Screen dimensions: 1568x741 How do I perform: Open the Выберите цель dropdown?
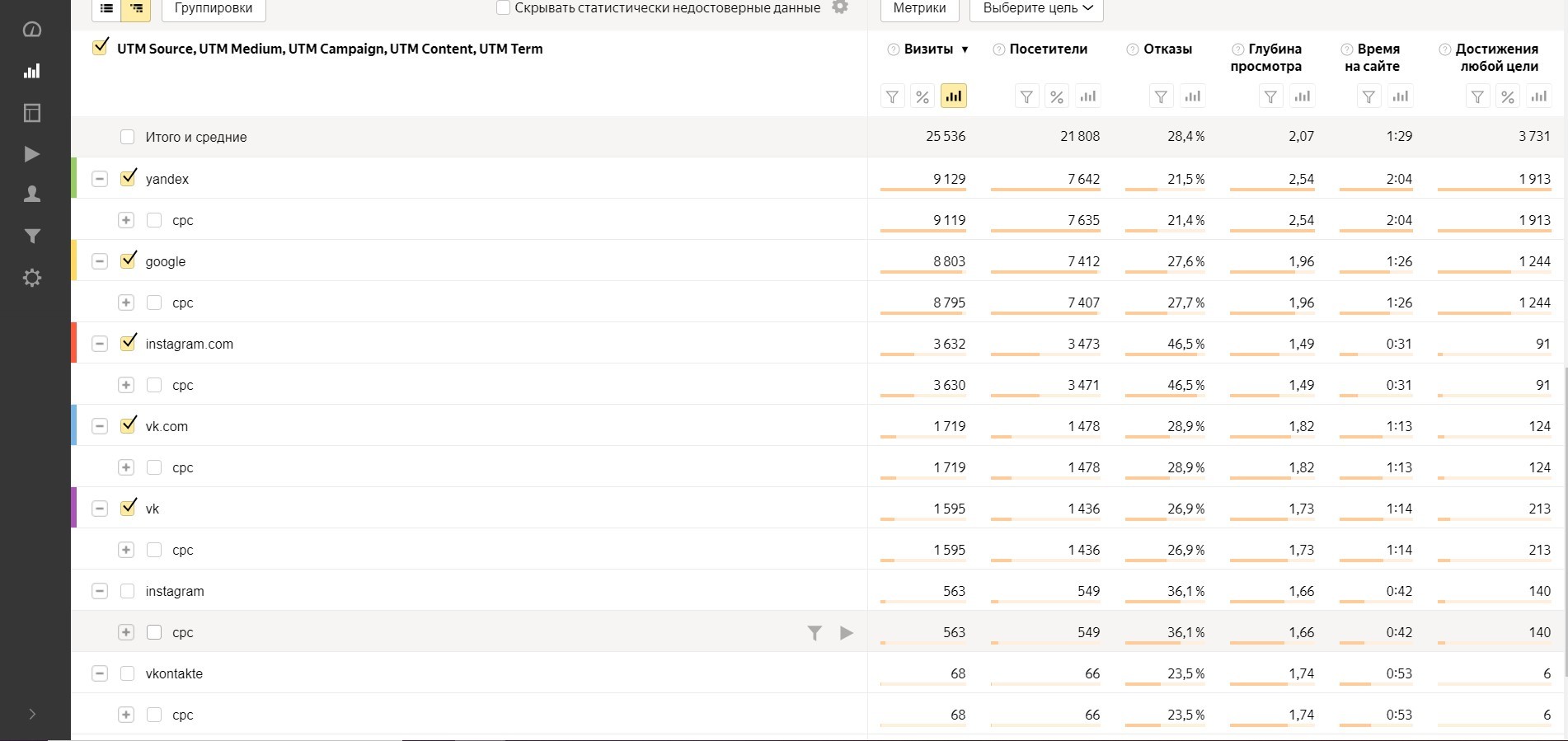(x=1037, y=8)
